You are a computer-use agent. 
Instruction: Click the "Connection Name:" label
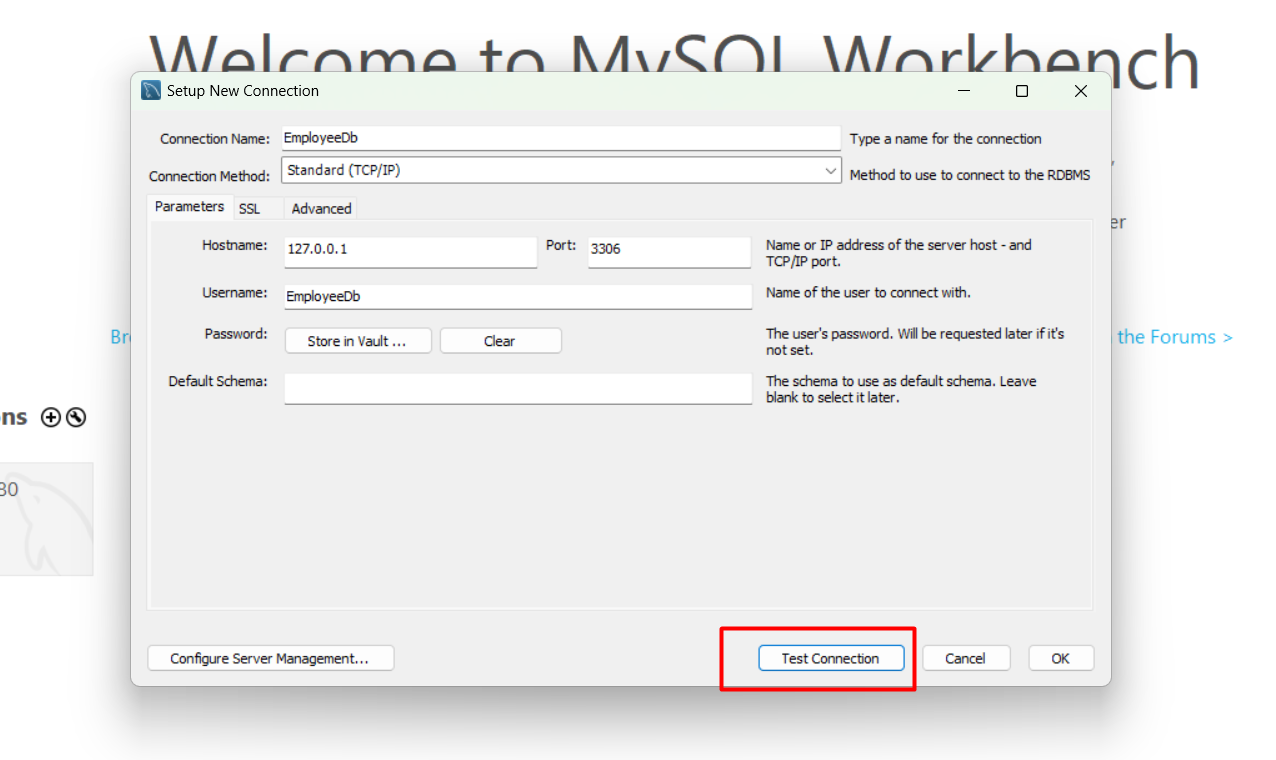(215, 139)
